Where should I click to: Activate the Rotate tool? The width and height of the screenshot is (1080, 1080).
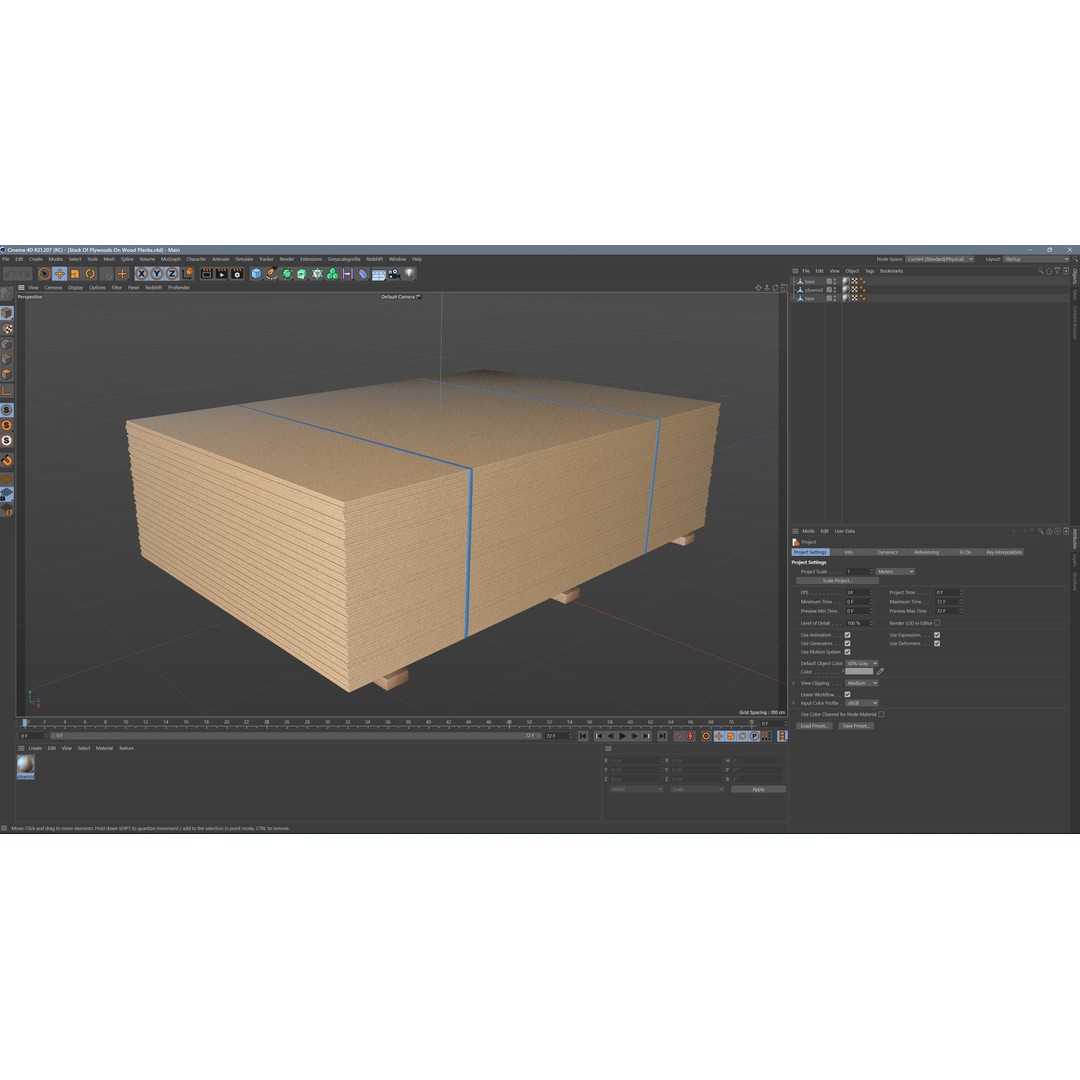[90, 273]
